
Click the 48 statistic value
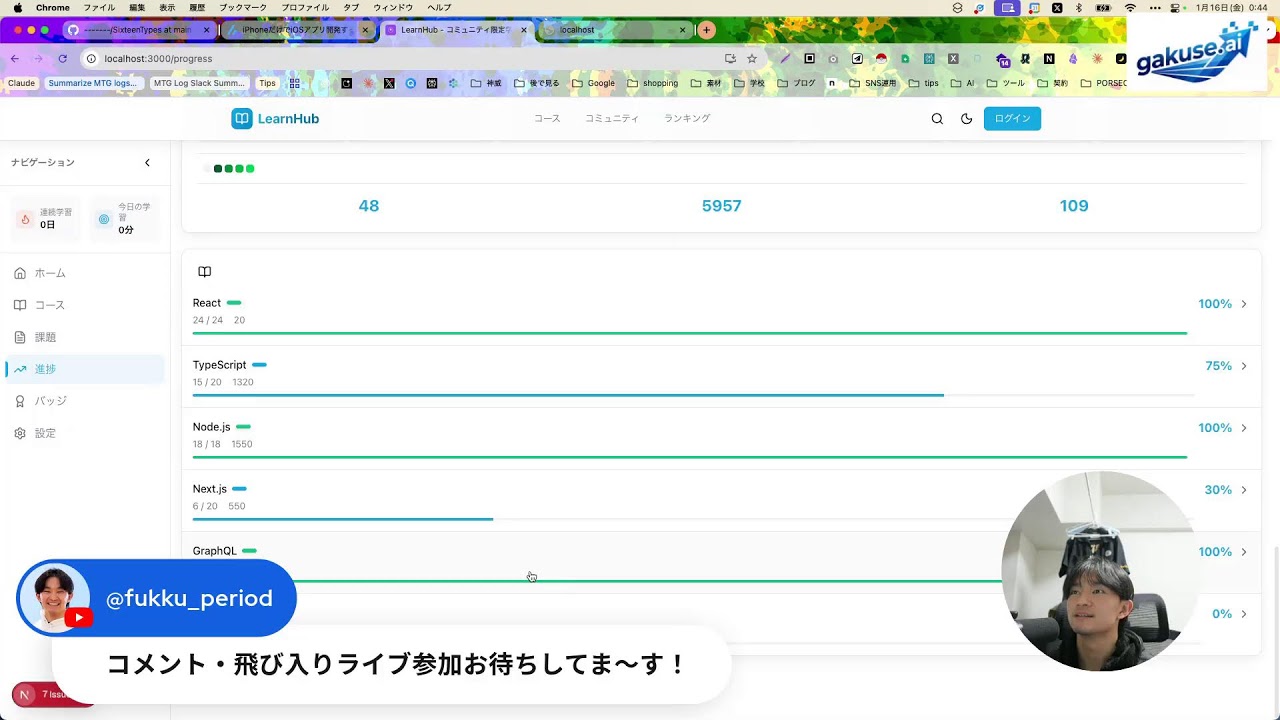tap(369, 206)
